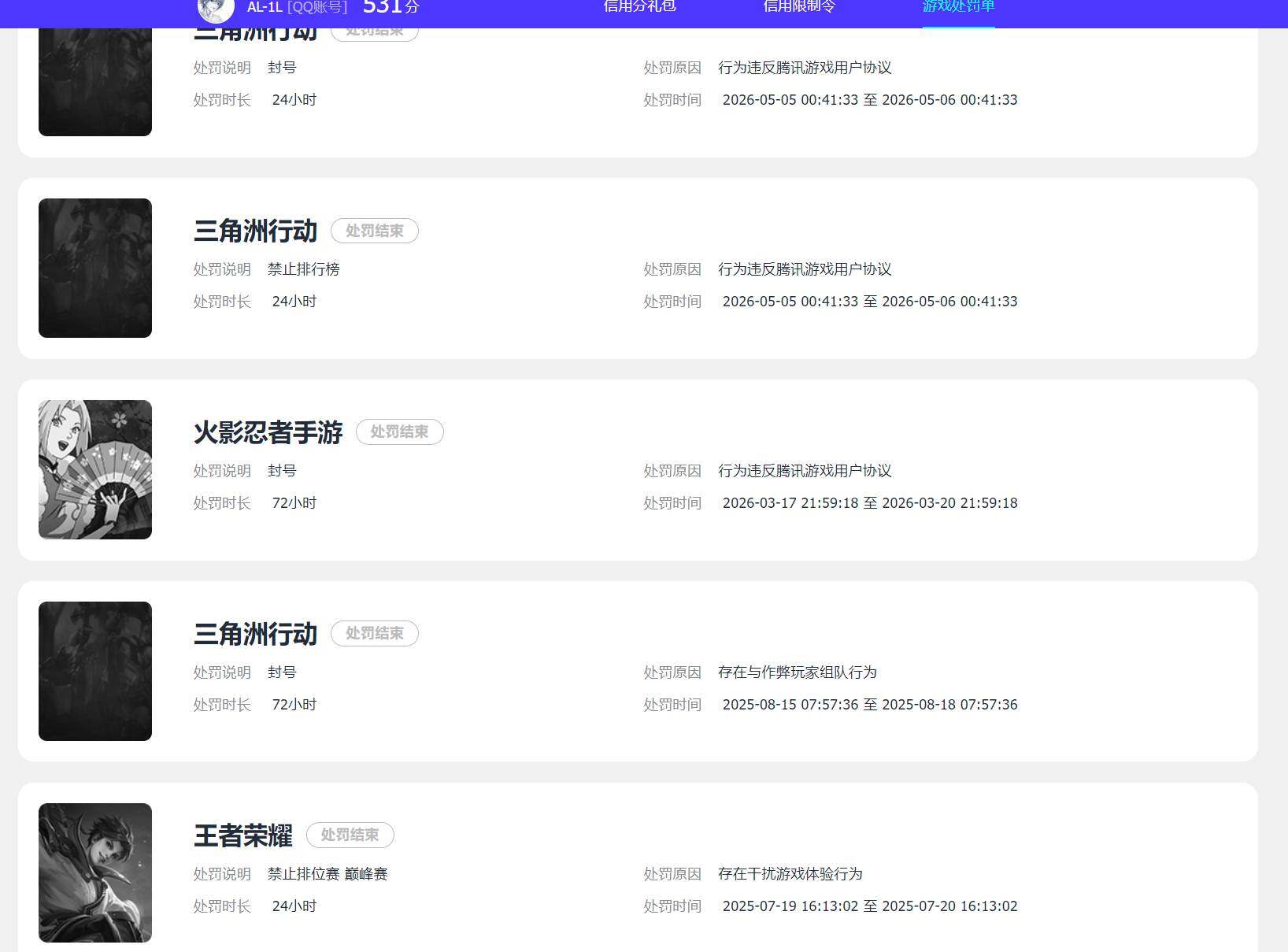Click 处罚时间 label in the 火影忍者手游 card
Viewport: 1288px width, 952px height.
point(672,503)
